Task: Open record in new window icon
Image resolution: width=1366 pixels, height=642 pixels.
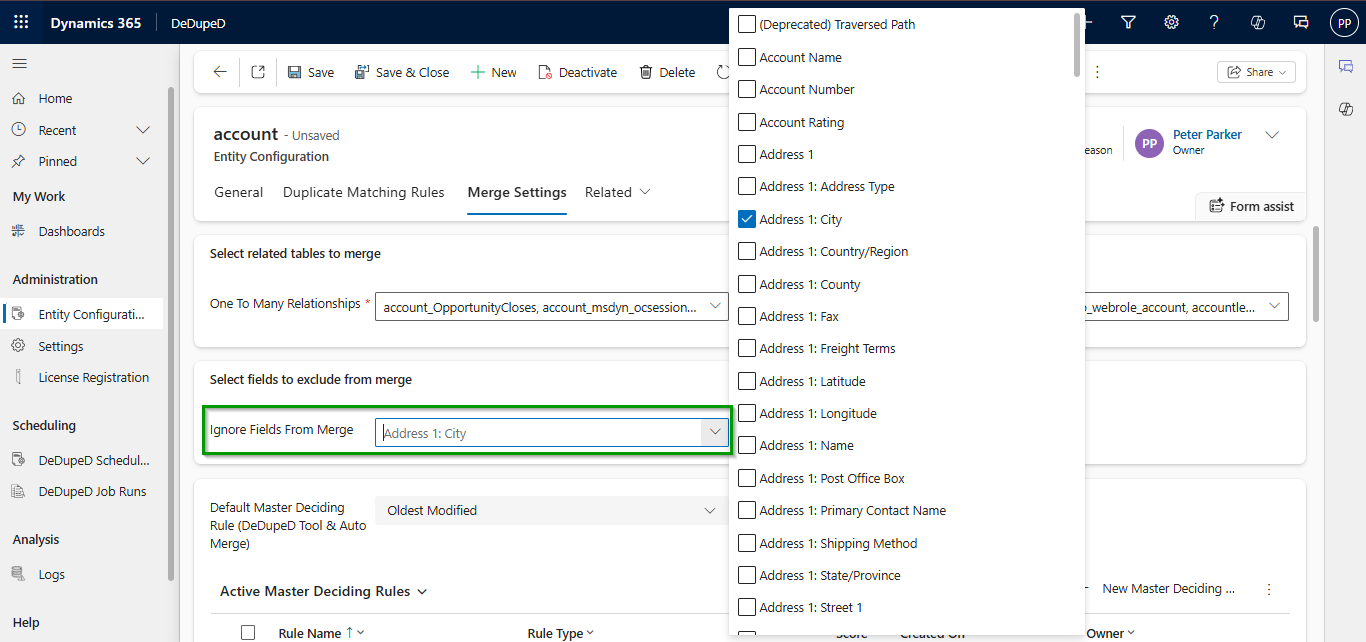Action: point(258,72)
